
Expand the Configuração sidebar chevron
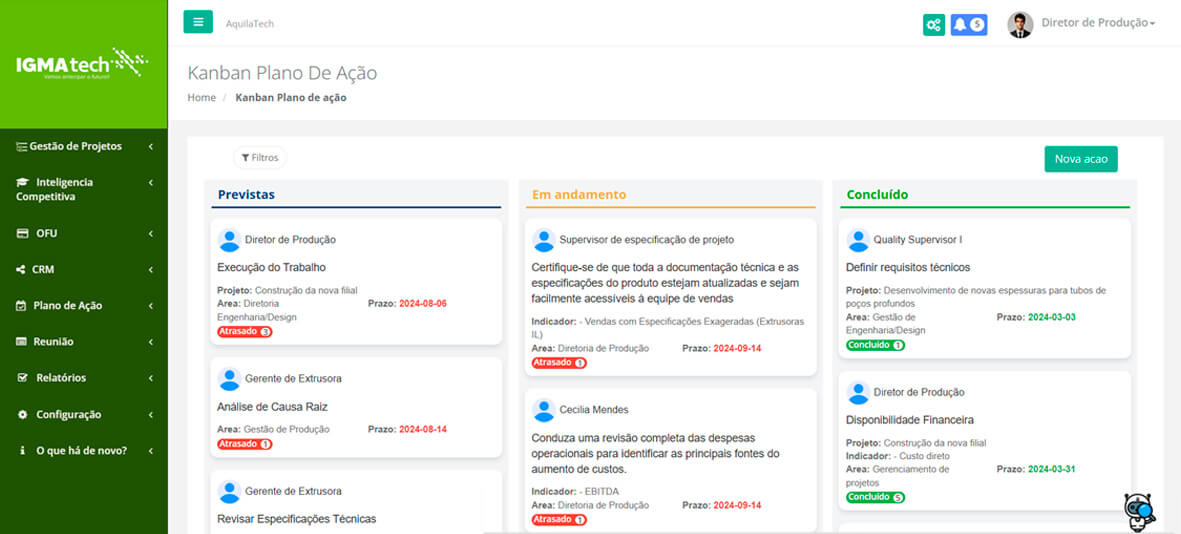[x=151, y=414]
